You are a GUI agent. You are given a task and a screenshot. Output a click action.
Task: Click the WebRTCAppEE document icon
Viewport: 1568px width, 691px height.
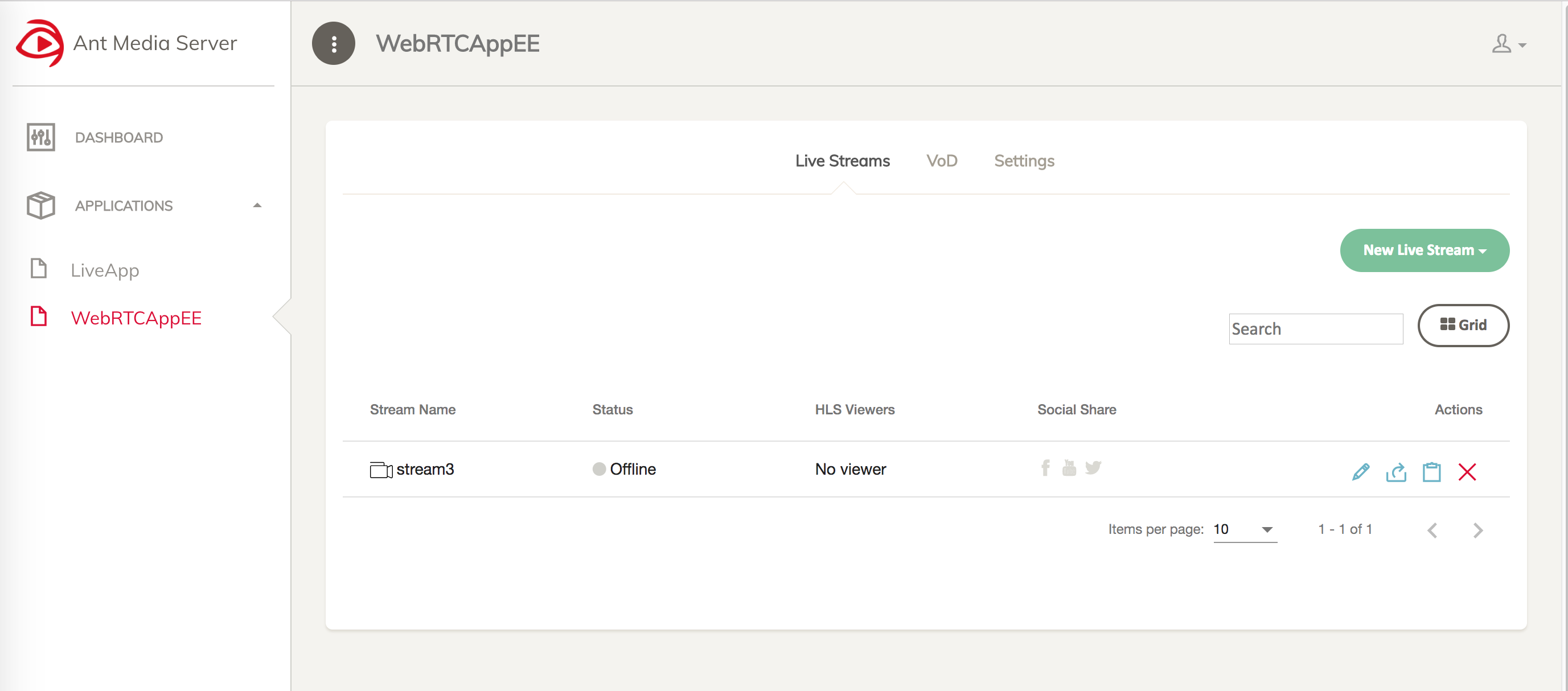click(39, 316)
